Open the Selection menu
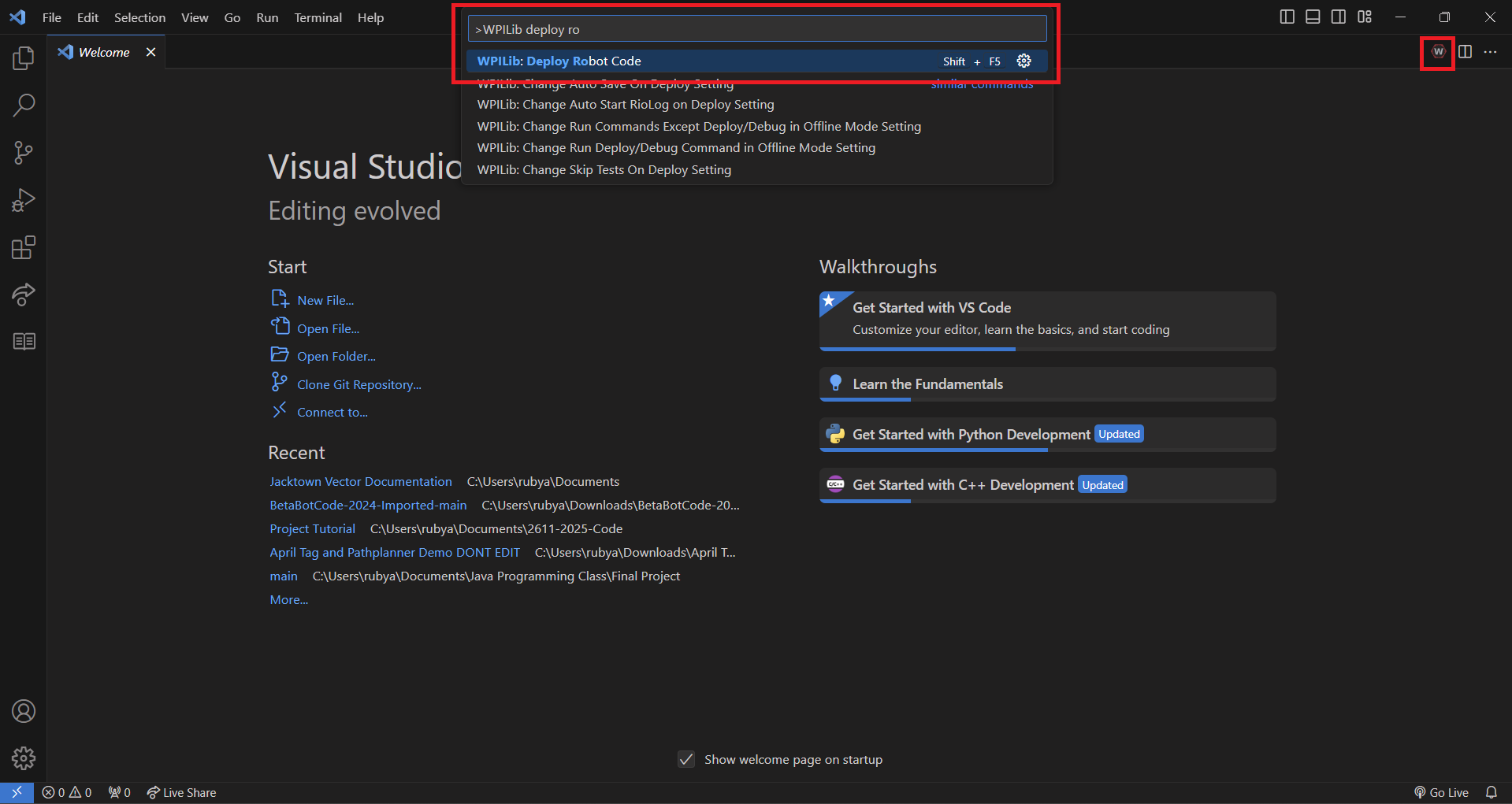 [139, 17]
